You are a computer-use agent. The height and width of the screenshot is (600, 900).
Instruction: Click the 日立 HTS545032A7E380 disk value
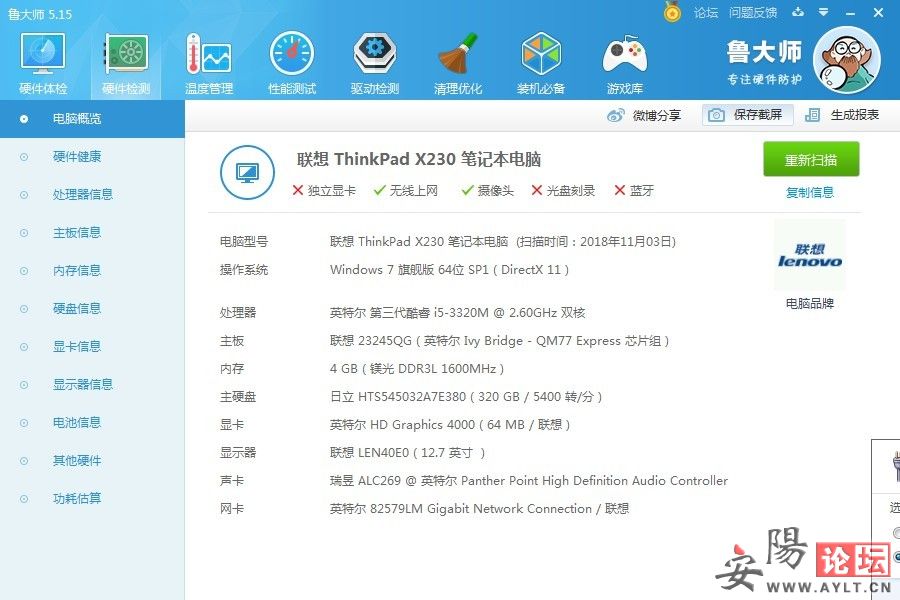(x=466, y=397)
